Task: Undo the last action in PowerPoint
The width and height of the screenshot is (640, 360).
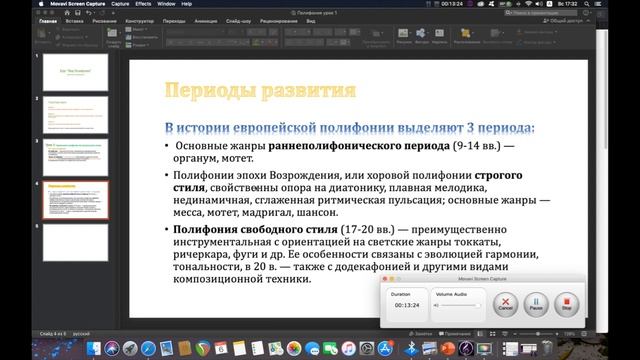Action: click(x=89, y=13)
